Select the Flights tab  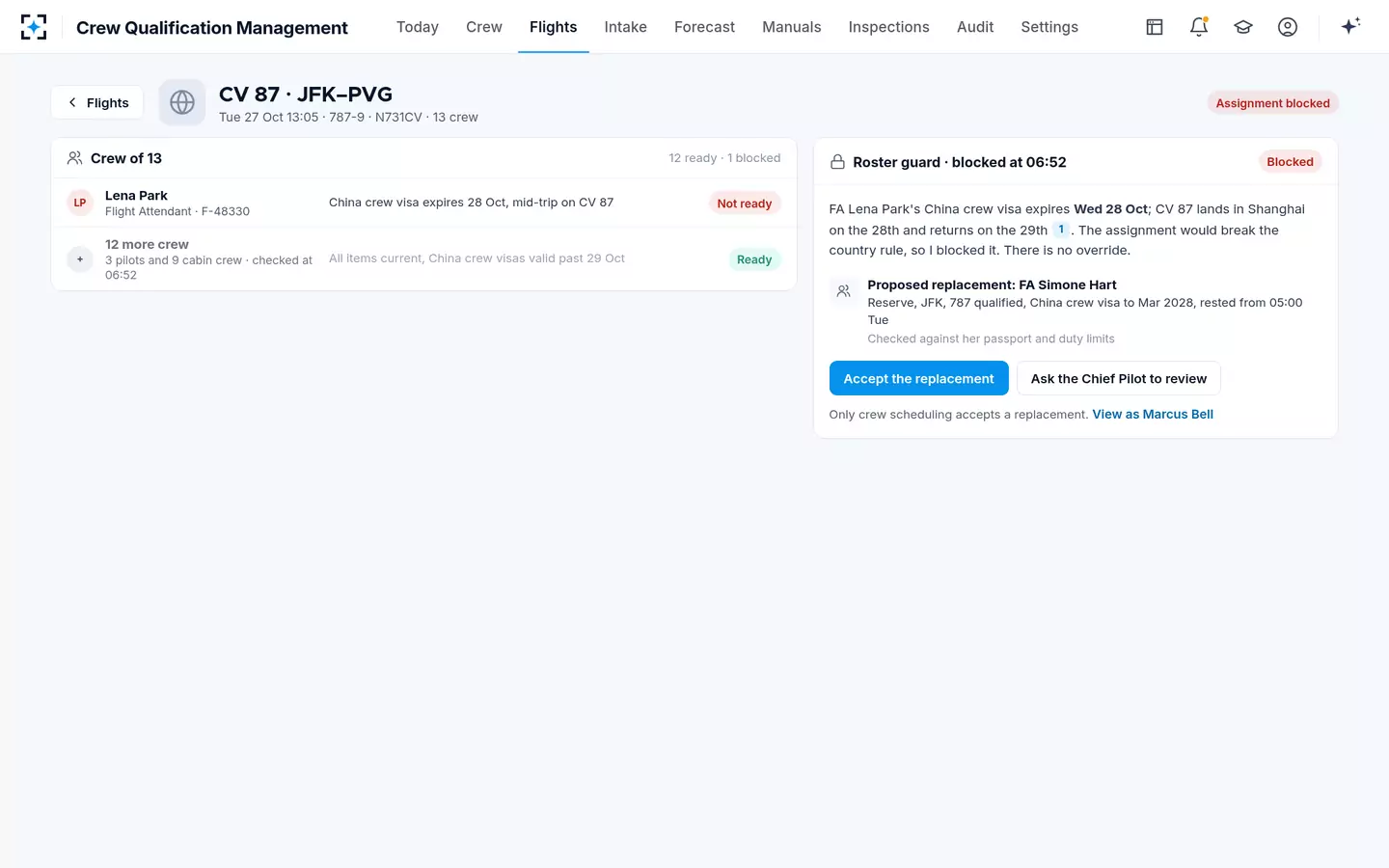pos(554,27)
